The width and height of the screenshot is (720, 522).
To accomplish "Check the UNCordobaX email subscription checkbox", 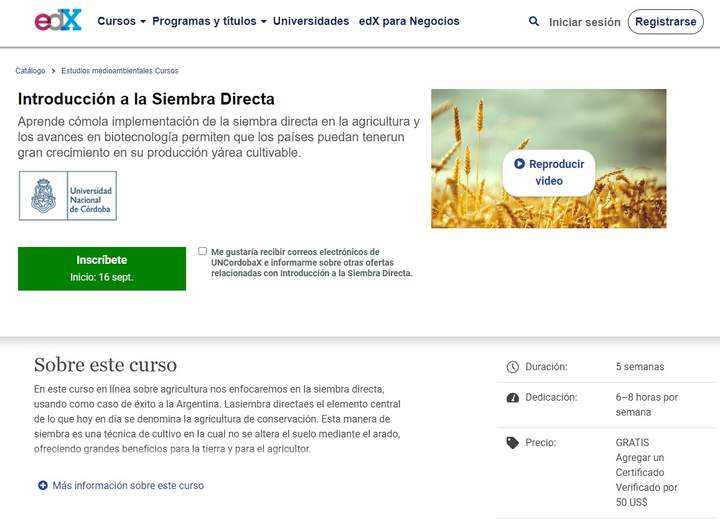I will 203,252.
